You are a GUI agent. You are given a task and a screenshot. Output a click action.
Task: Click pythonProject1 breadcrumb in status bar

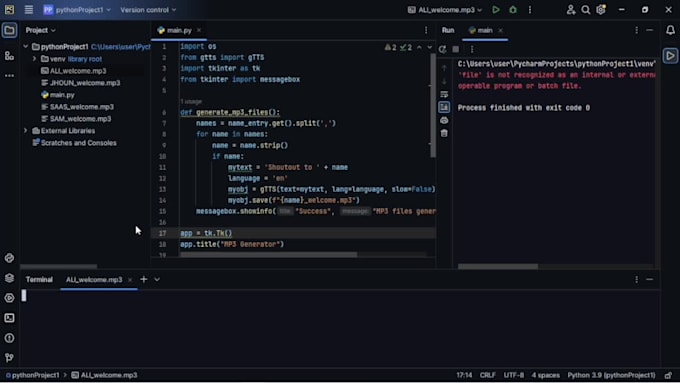pos(33,375)
